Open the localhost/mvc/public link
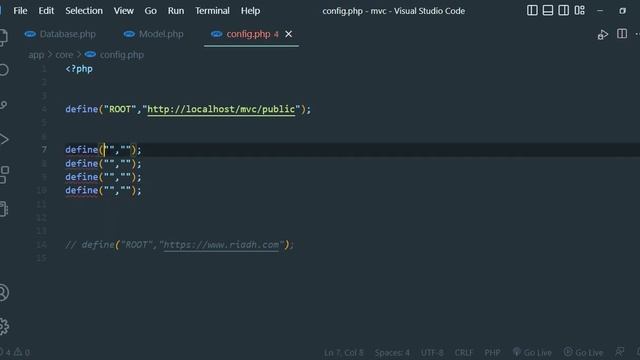640x360 pixels. click(x=221, y=109)
